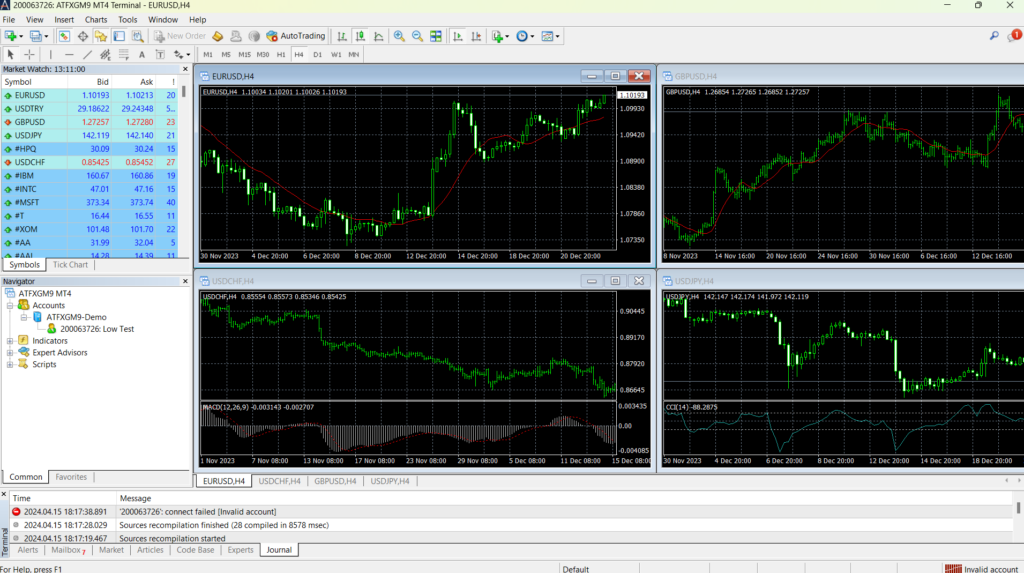Viewport: 1024px width, 573px height.
Task: Switch to the Tick Chart tab
Action: pos(70,265)
